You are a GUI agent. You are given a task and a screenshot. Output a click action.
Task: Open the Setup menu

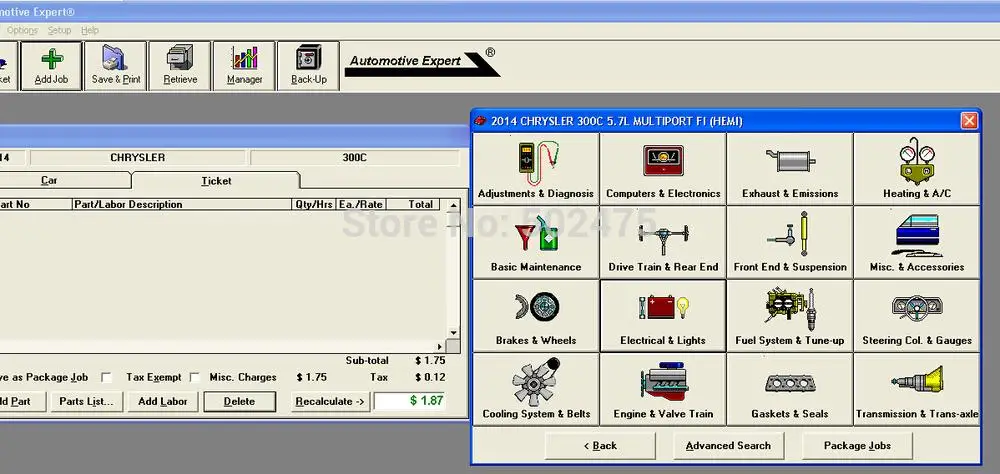[x=59, y=30]
